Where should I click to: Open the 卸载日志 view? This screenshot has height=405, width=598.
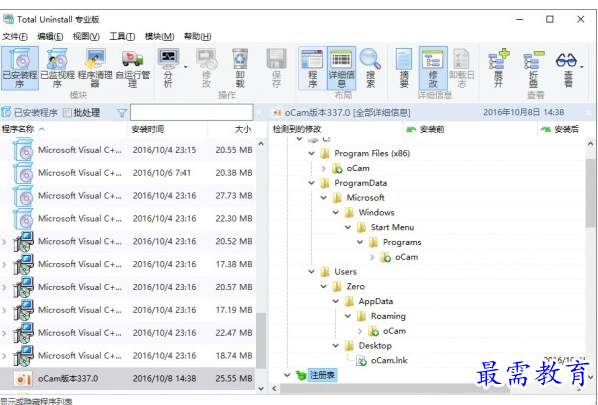click(x=461, y=68)
